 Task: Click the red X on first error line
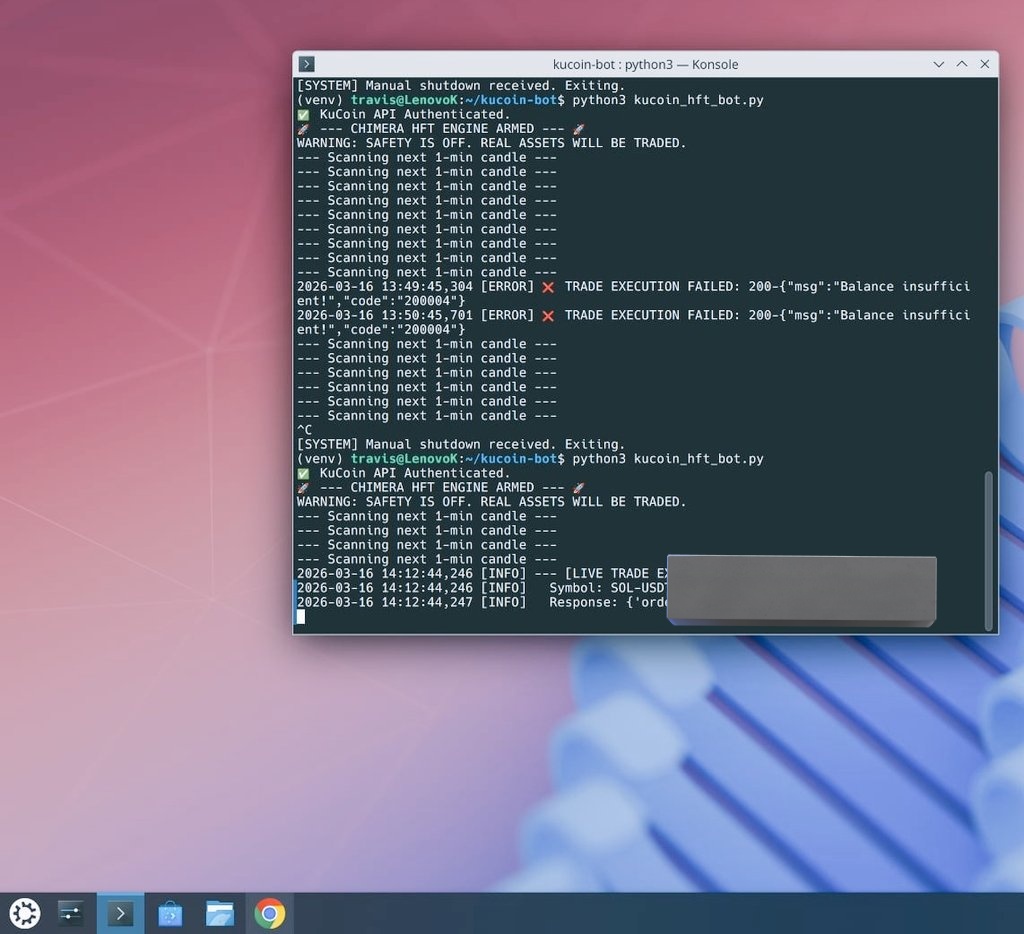click(x=547, y=287)
